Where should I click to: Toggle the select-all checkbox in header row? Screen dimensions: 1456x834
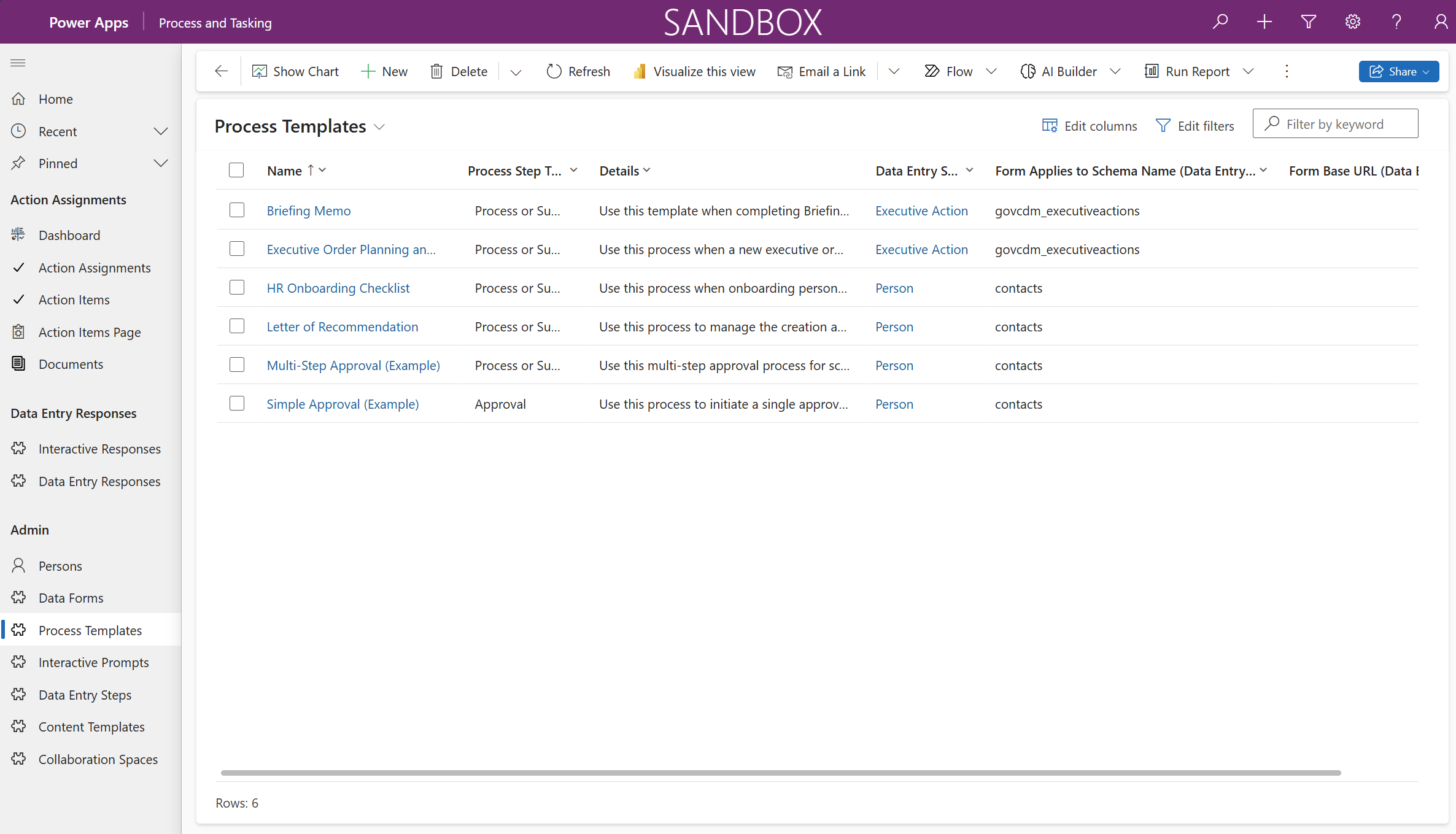[x=236, y=170]
